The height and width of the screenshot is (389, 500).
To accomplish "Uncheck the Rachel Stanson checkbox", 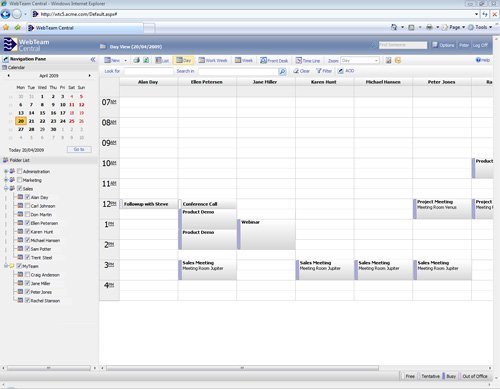I will pos(28,300).
